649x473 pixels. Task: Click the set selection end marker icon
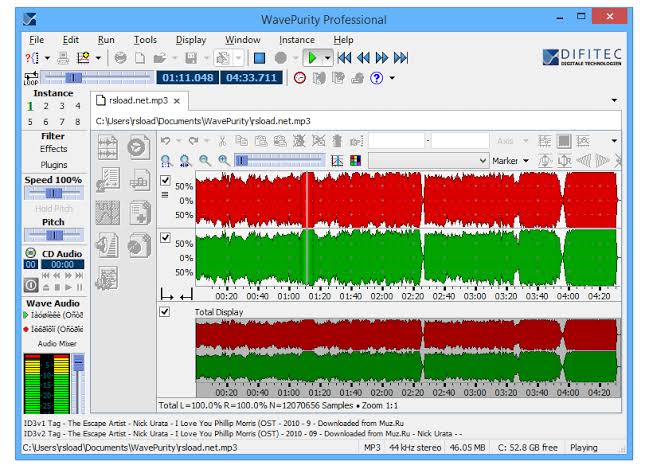(186, 295)
